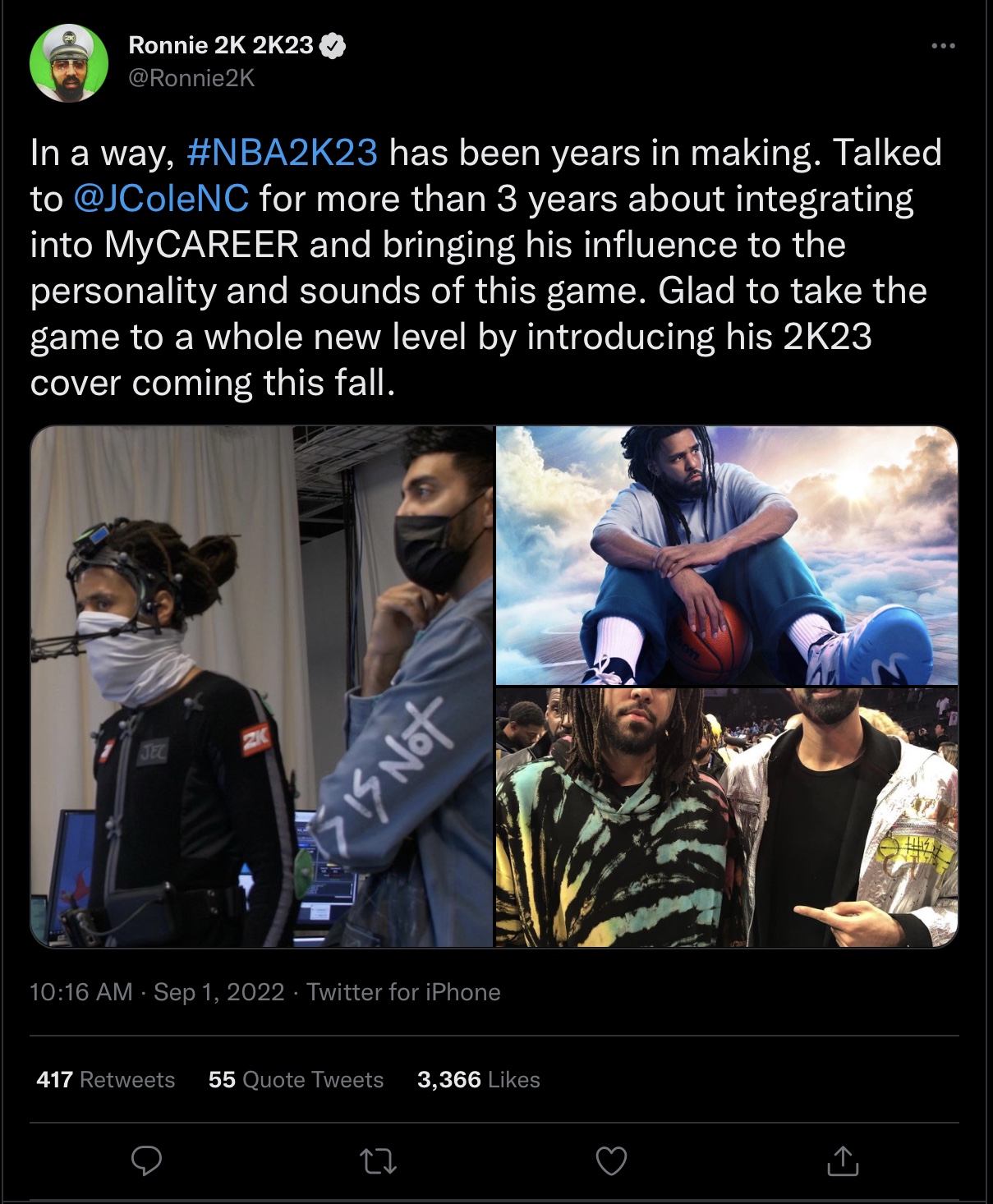Like the tweet with heart icon

pyautogui.click(x=611, y=1160)
